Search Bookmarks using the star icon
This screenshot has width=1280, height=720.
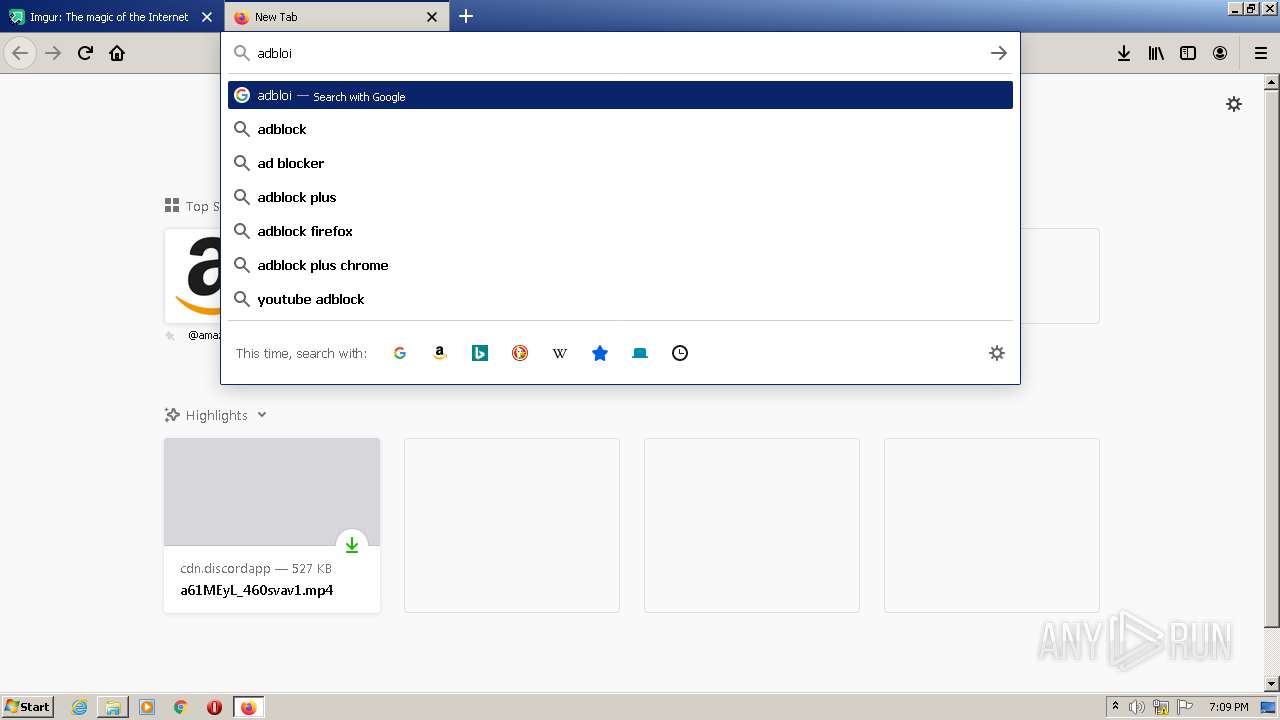point(600,353)
